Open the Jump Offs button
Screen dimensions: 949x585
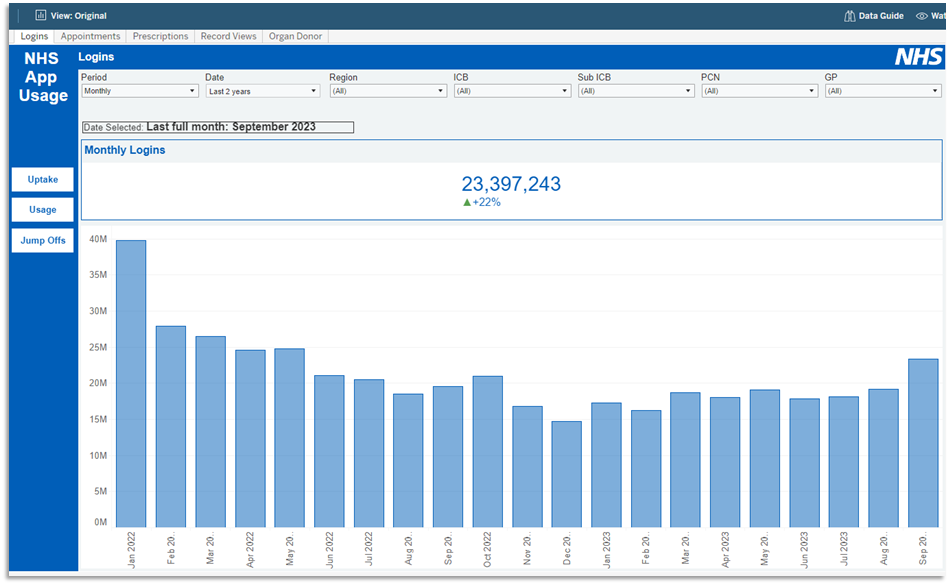click(x=42, y=240)
